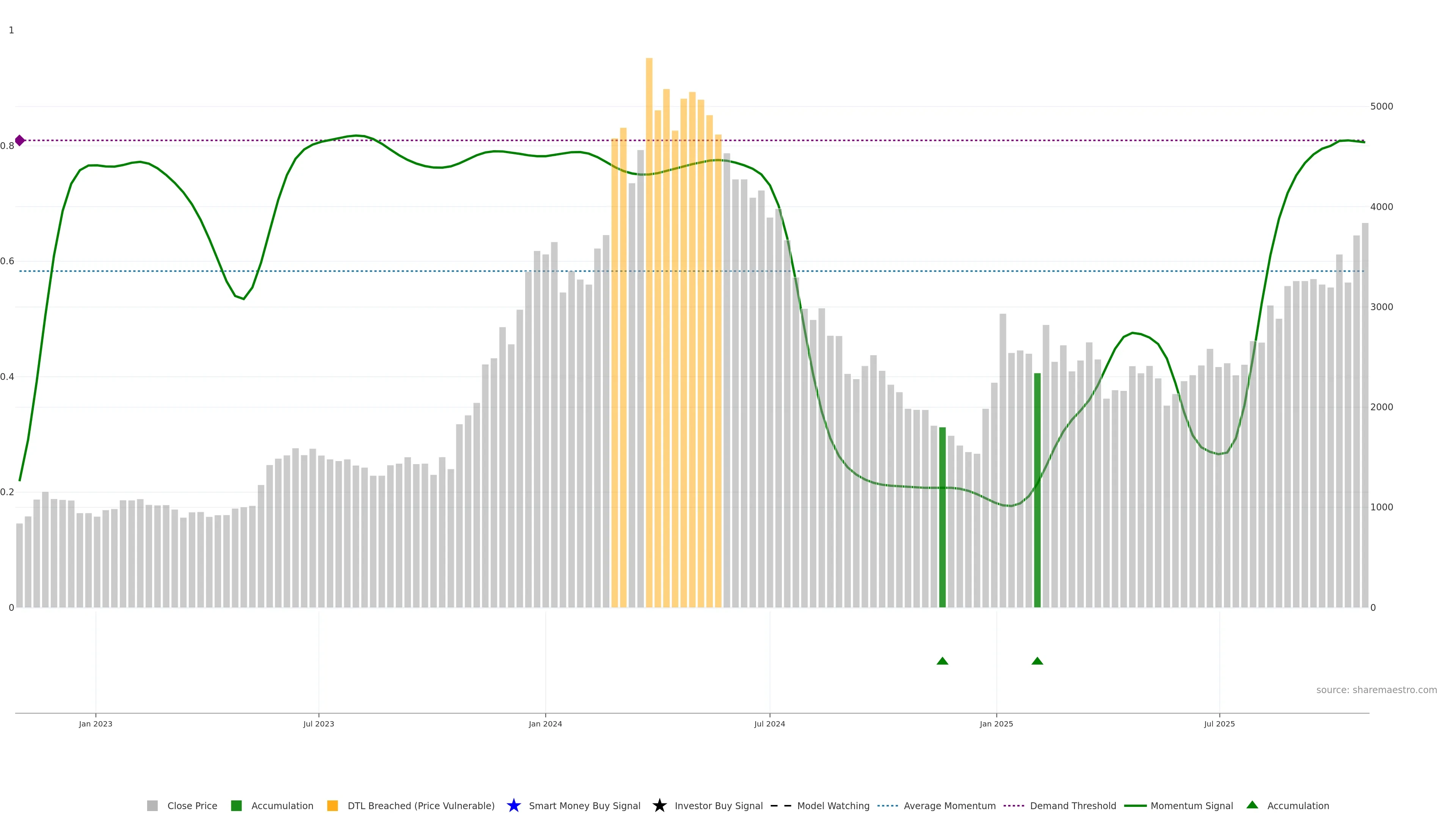Click the green Accumulation square legend icon
The height and width of the screenshot is (819, 1456).
click(236, 805)
